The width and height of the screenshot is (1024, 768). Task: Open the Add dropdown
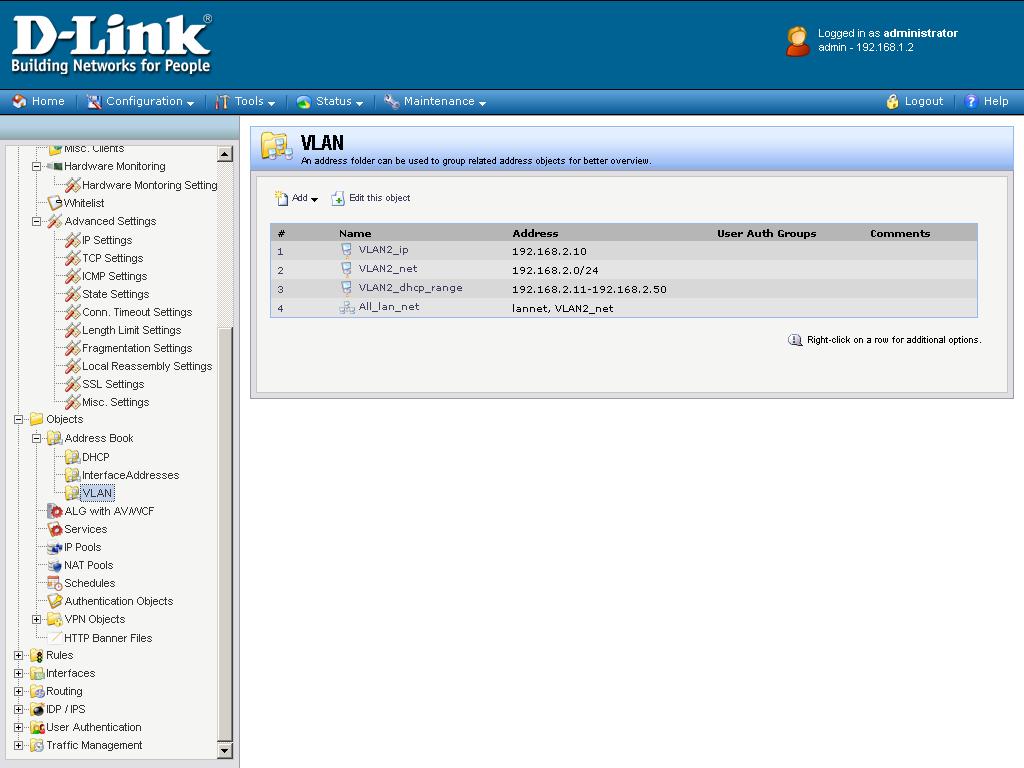[297, 198]
